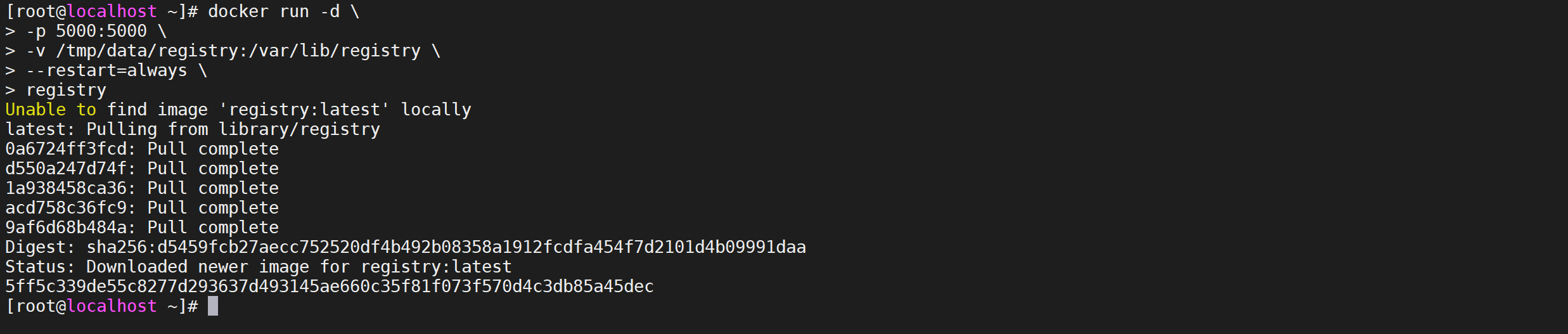Click the /tmp/data/registry volume path
1568x334 pixels.
147,51
